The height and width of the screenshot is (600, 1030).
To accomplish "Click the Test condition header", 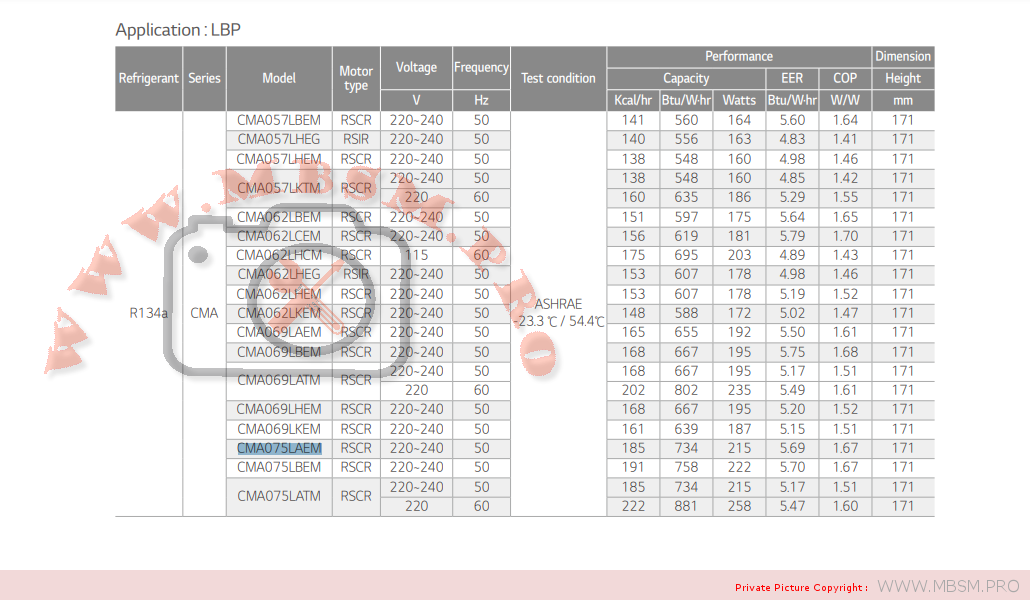I will tap(558, 78).
